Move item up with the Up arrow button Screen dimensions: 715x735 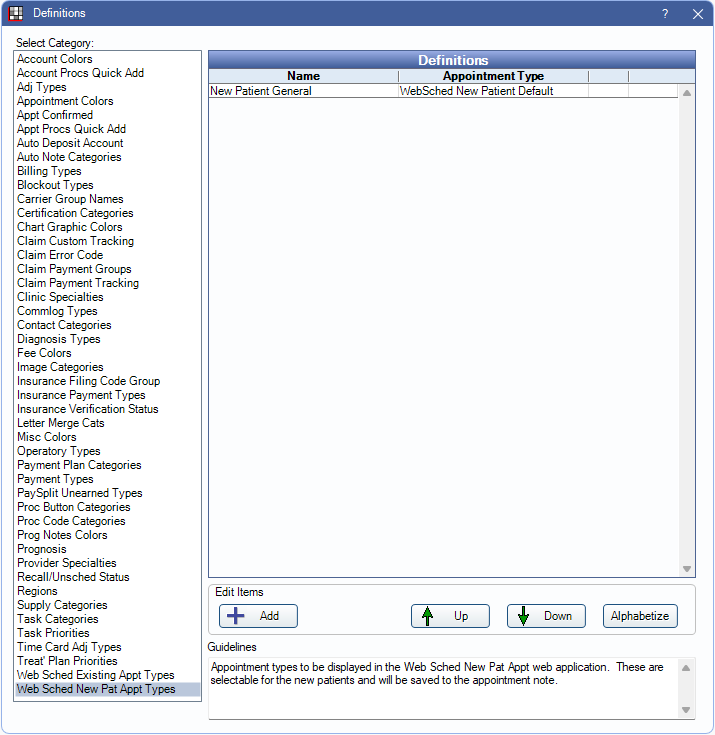point(450,616)
